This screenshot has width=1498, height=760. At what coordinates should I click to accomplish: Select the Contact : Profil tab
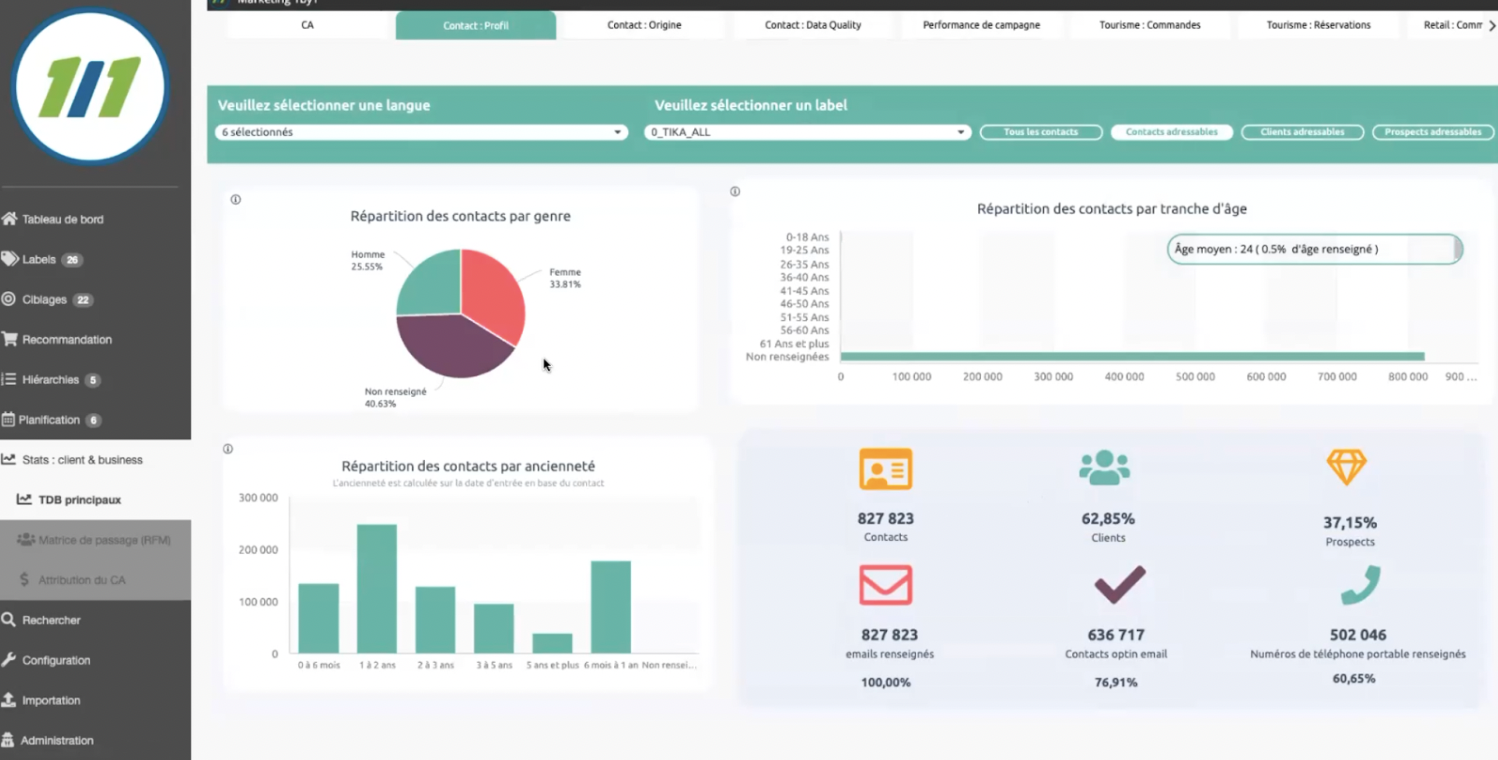click(476, 25)
